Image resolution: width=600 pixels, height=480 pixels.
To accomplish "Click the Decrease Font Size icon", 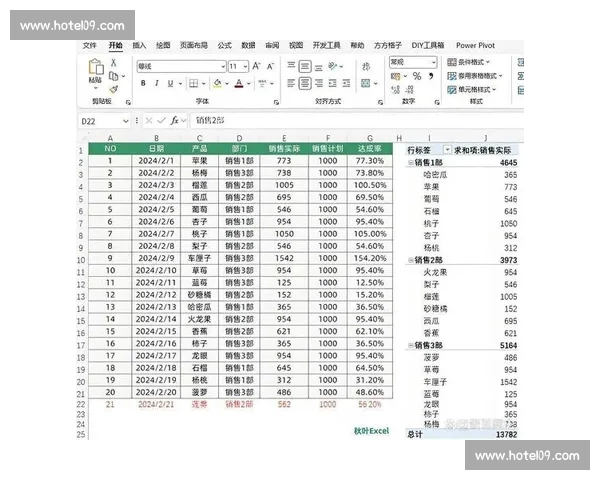I will pyautogui.click(x=270, y=66).
